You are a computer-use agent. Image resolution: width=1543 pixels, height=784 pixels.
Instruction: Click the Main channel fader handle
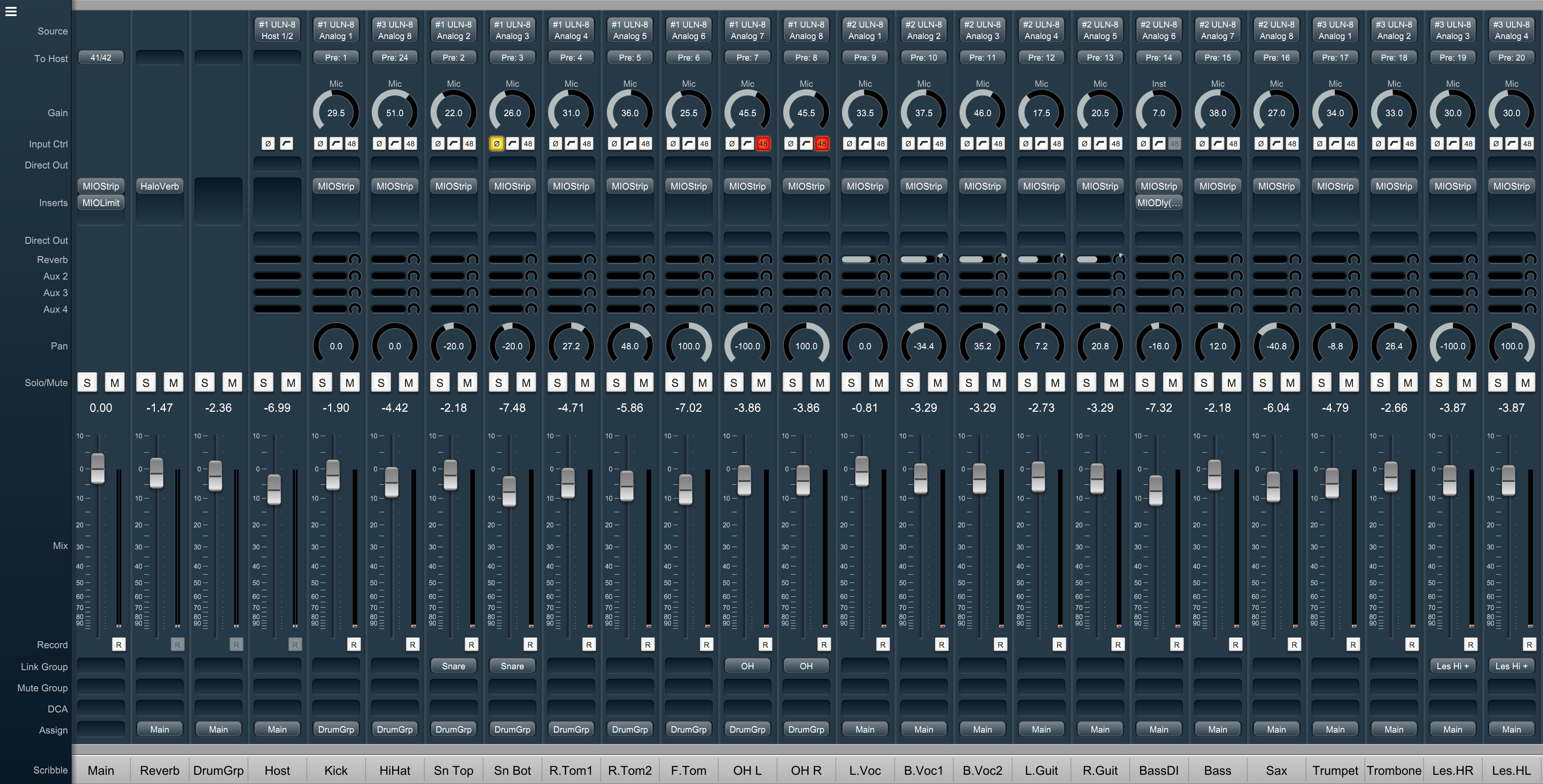pyautogui.click(x=98, y=468)
